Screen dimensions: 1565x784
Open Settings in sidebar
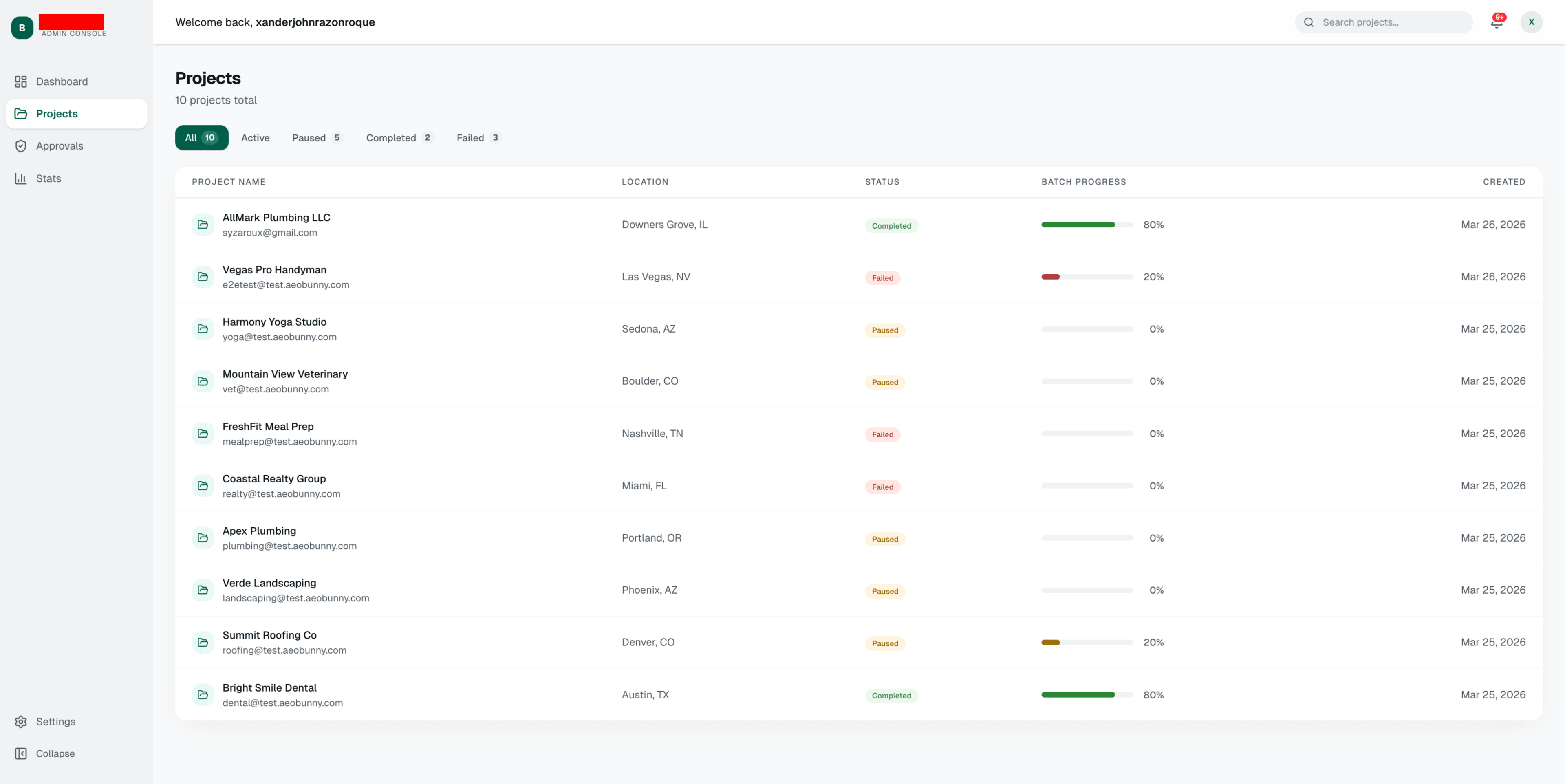coord(77,721)
